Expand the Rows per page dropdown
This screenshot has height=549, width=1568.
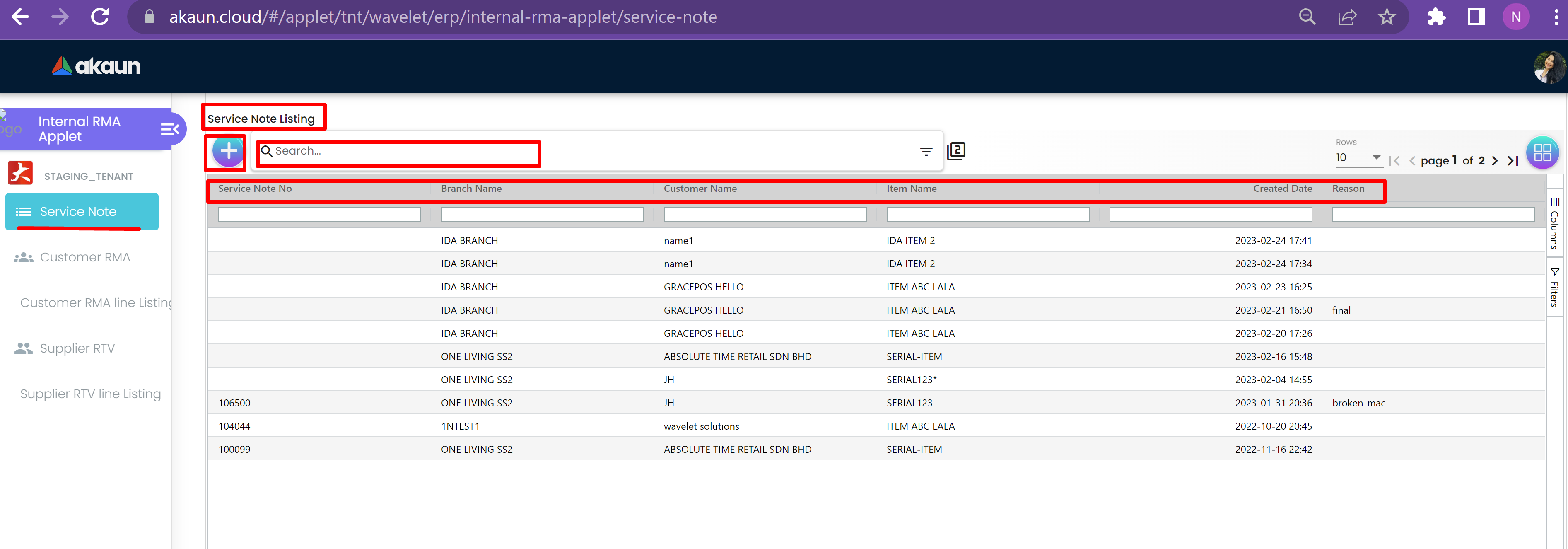(1376, 157)
